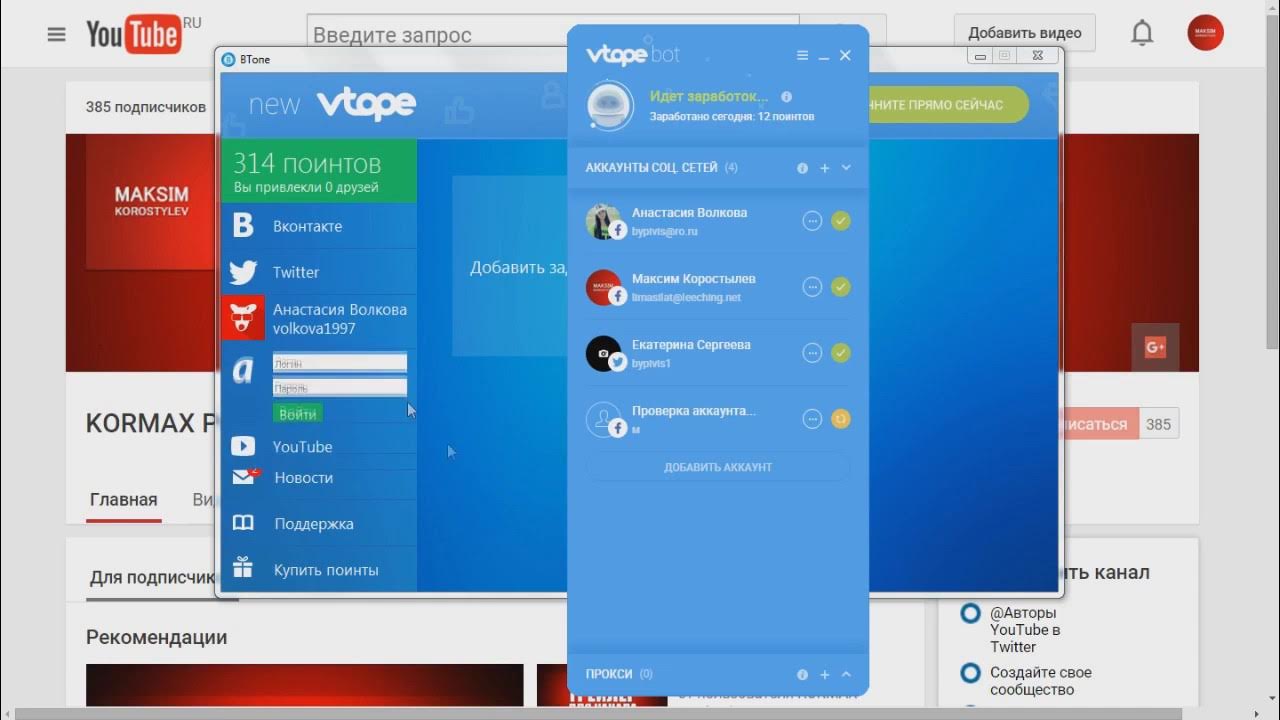Open the Twitter section in the Vtope sidebar
1280x720 pixels.
coord(319,272)
